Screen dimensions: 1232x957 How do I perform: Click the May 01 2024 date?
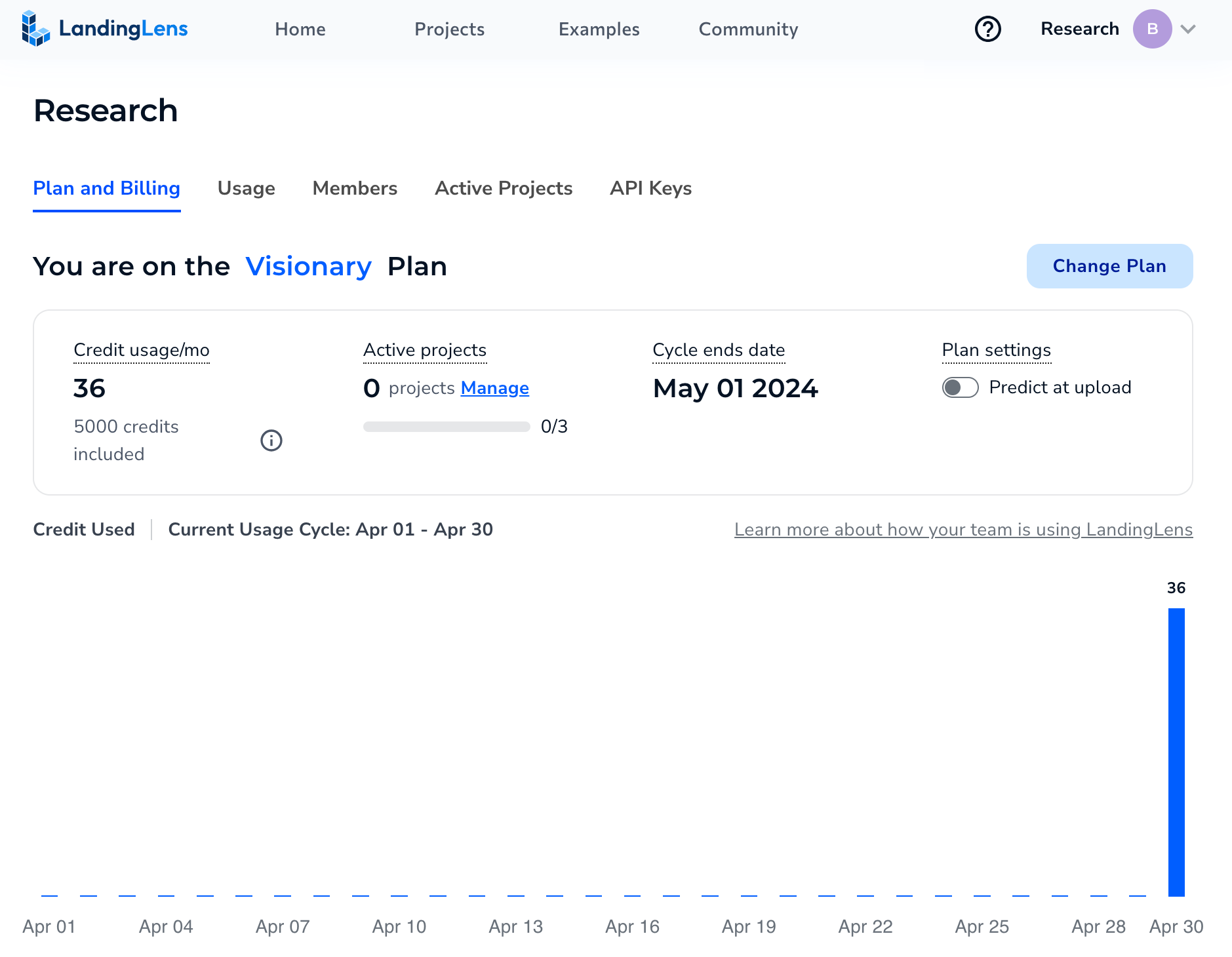pyautogui.click(x=736, y=389)
